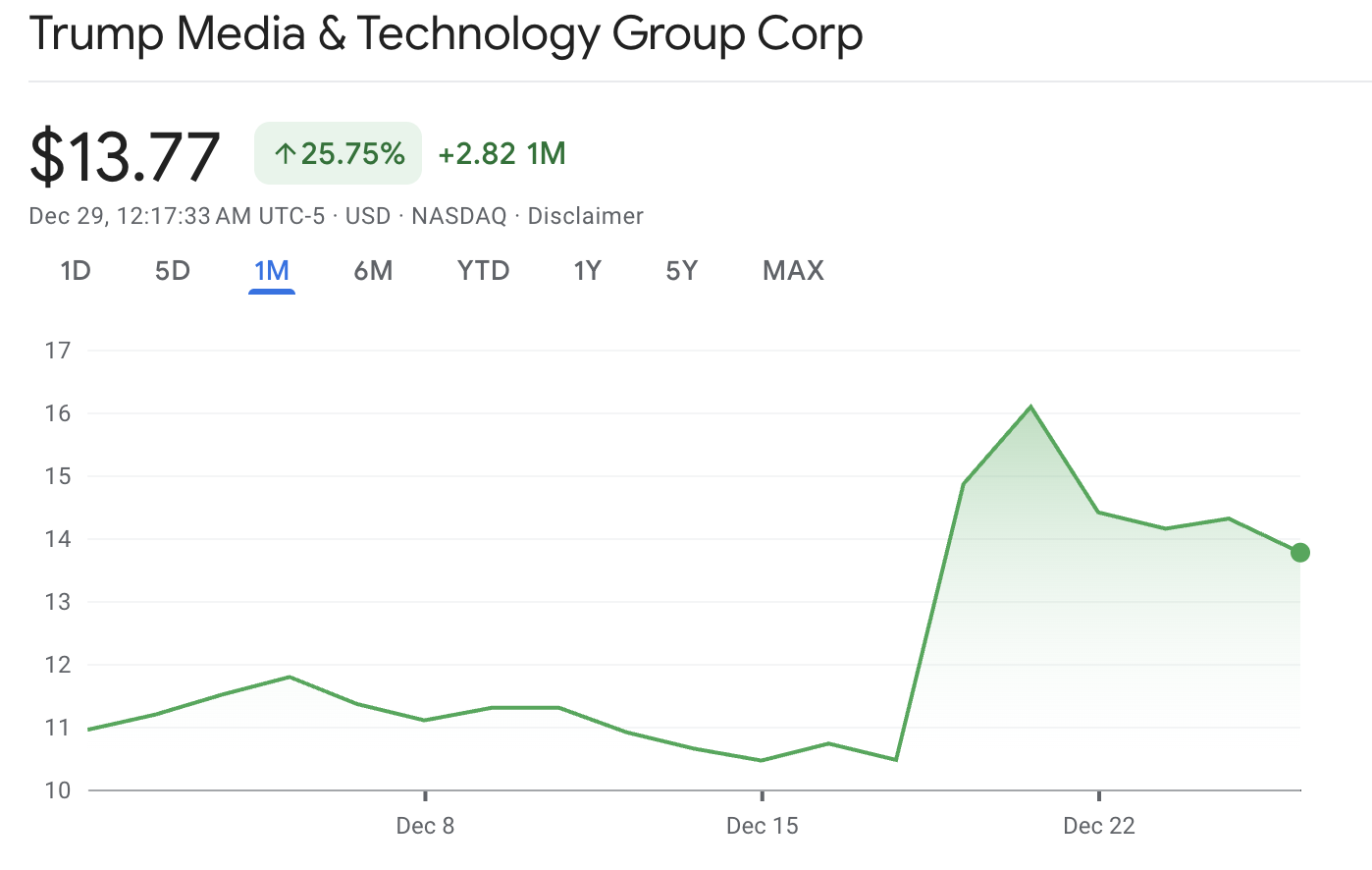Click the Dec 15 axis label
1372x870 pixels.
click(762, 826)
